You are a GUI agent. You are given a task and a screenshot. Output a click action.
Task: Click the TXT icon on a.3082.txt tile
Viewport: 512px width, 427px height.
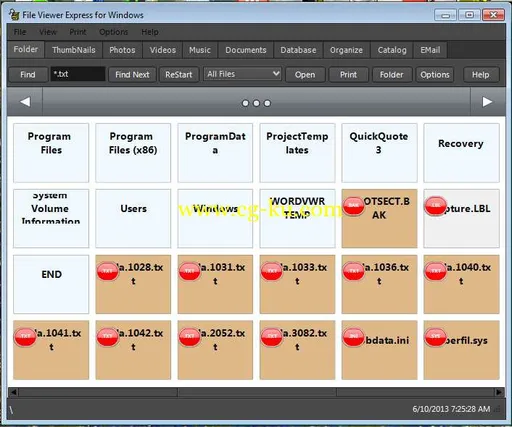point(271,337)
